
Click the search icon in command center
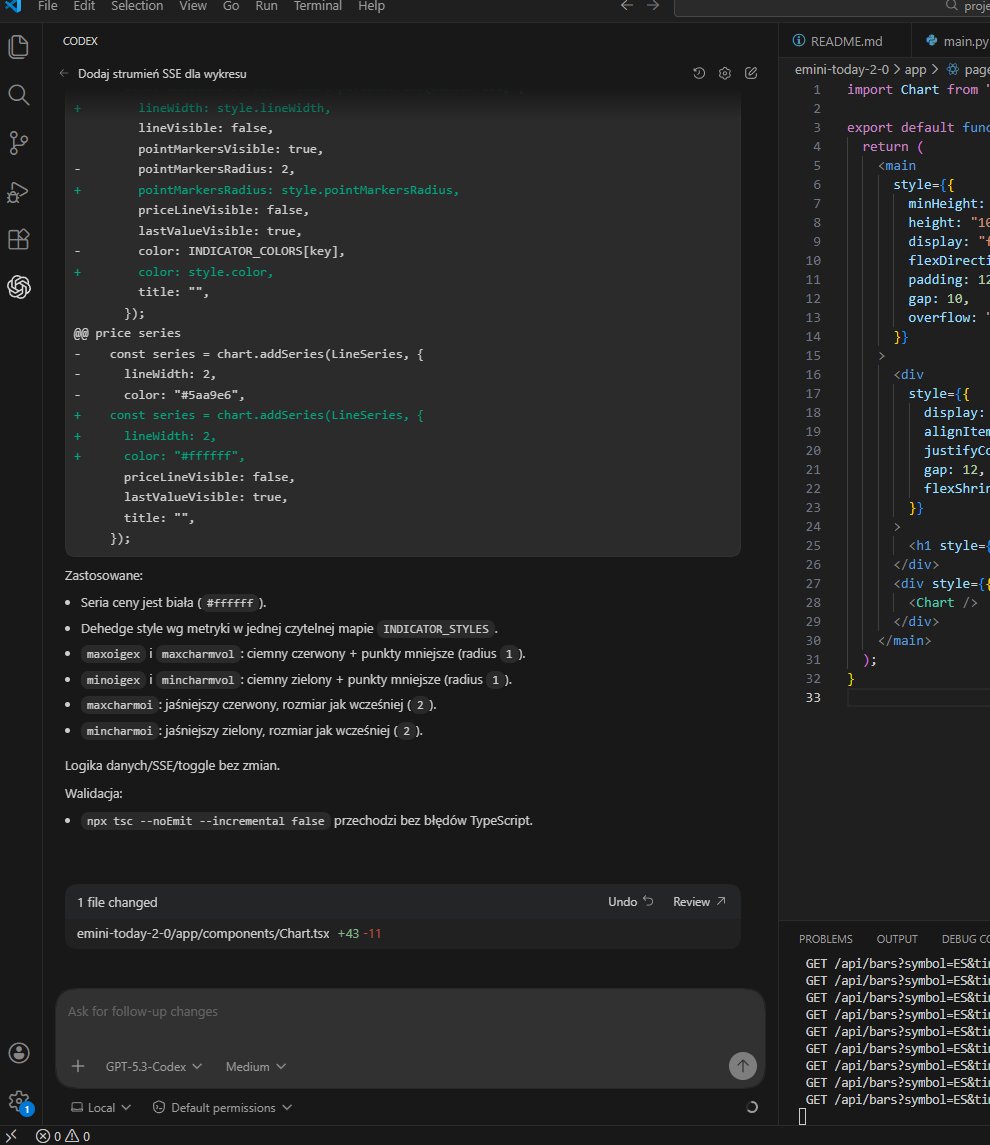coord(951,6)
